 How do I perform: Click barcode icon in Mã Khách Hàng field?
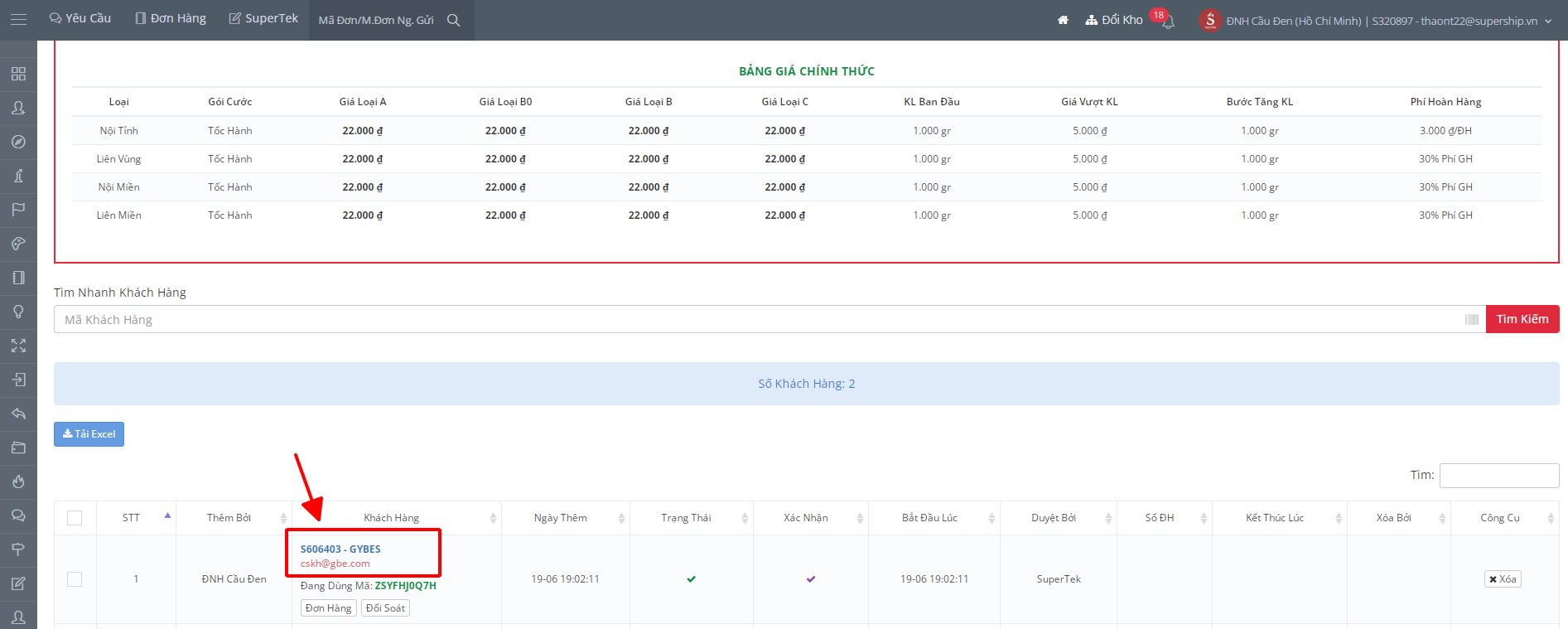1472,320
